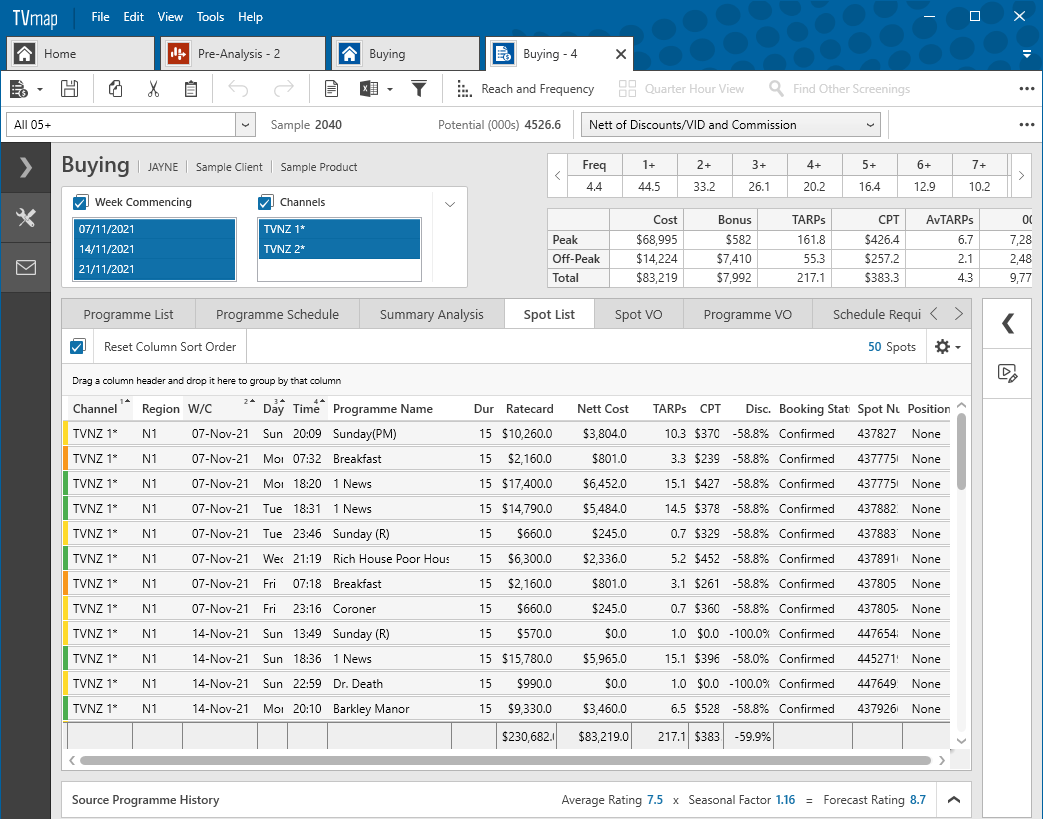This screenshot has height=819, width=1043.
Task: Toggle Week Commencing checkbox
Action: click(80, 202)
